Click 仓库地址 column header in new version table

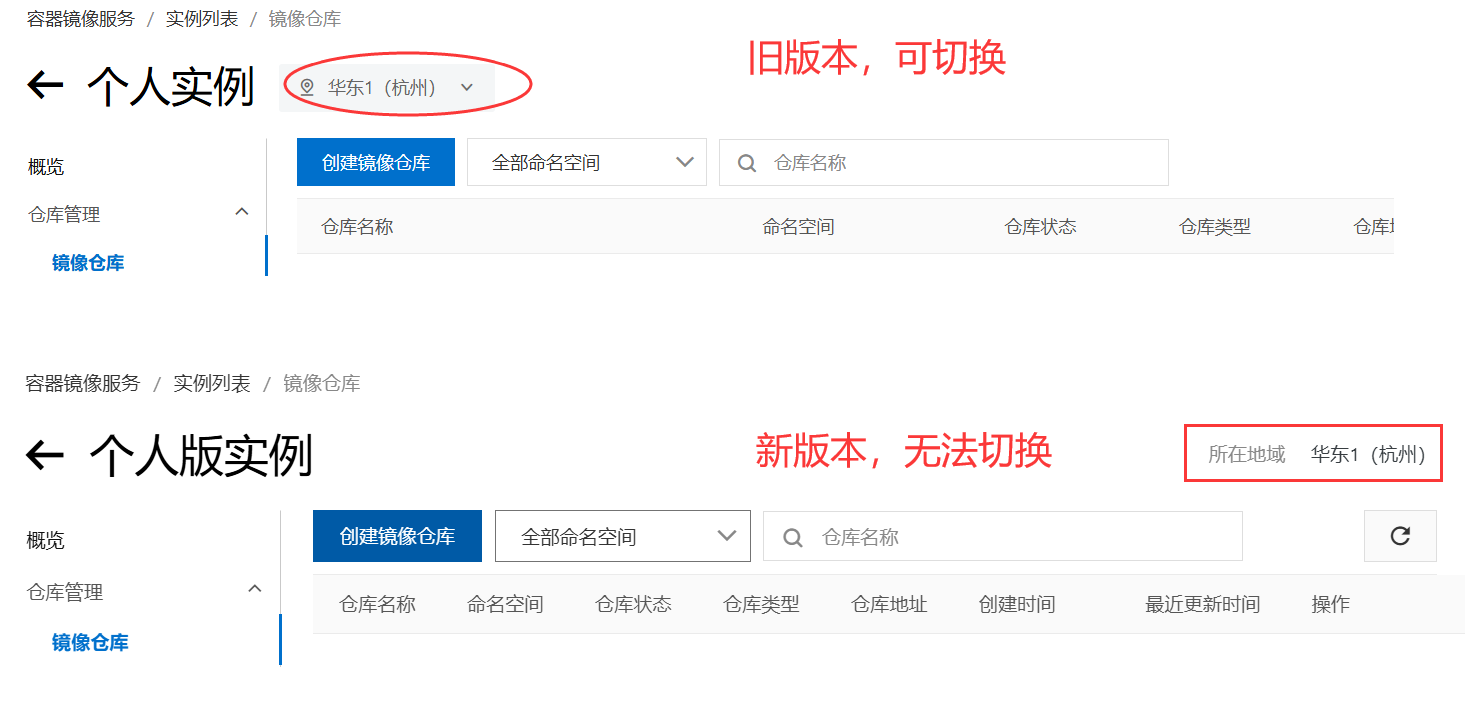coord(889,604)
